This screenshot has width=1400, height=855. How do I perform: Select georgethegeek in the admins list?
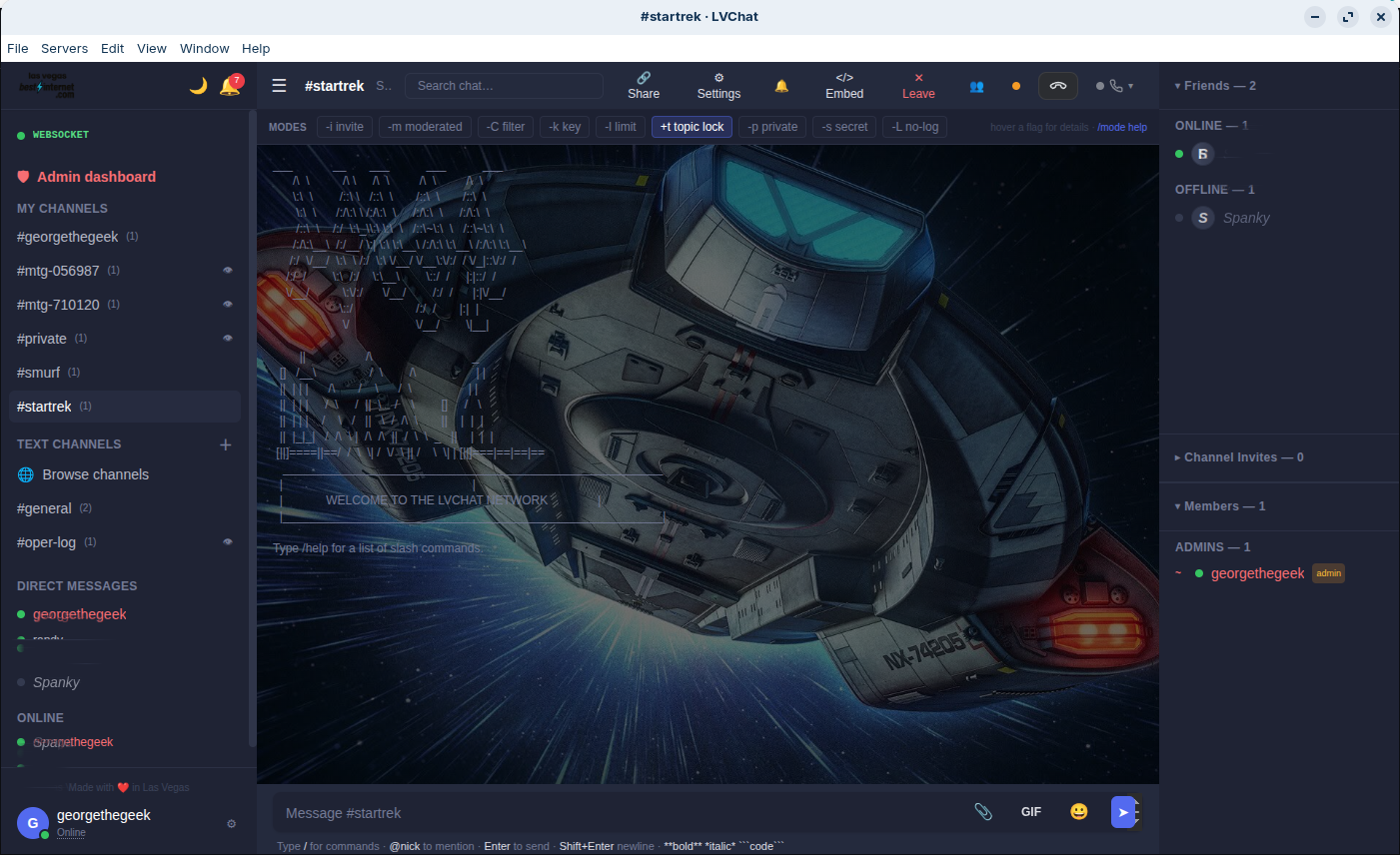[x=1258, y=573]
